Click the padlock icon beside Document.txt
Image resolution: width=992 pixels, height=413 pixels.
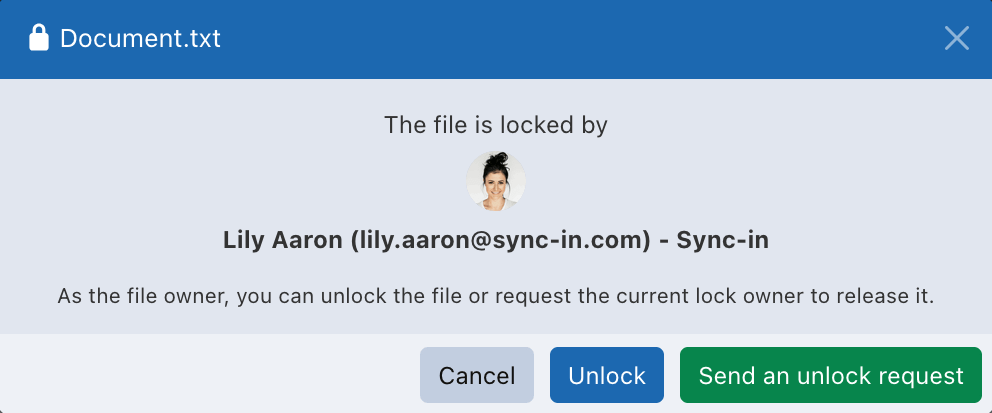tap(39, 39)
